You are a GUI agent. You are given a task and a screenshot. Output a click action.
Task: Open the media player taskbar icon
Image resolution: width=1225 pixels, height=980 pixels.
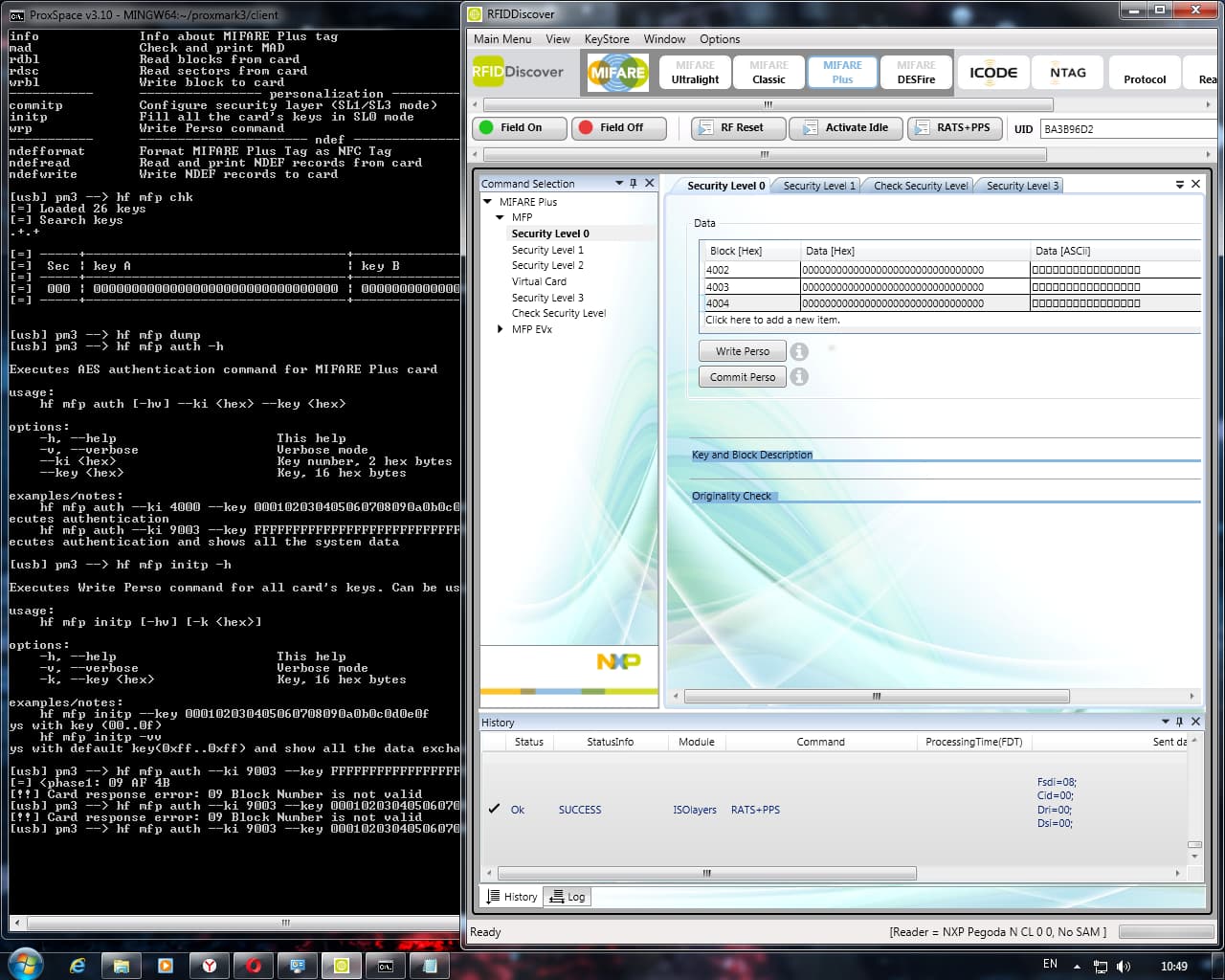(x=166, y=966)
